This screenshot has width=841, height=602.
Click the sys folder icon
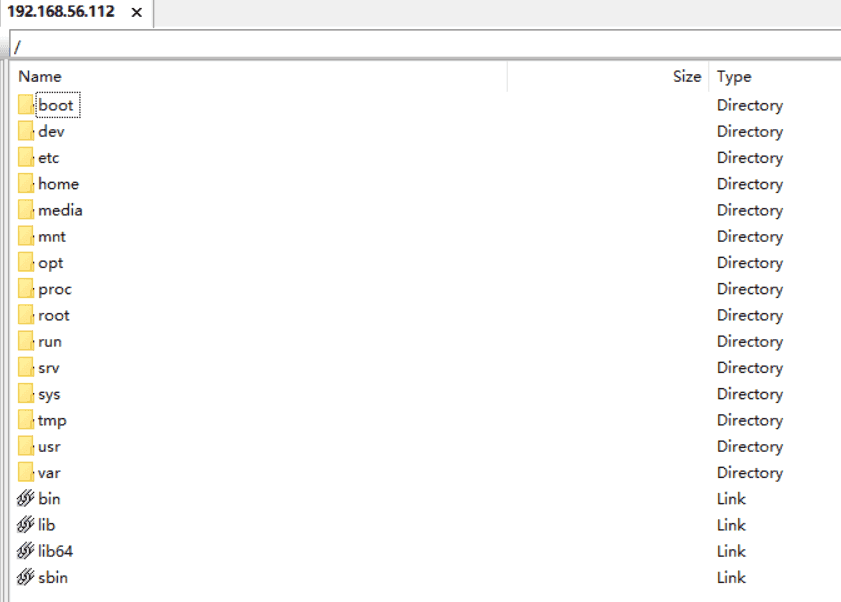click(26, 394)
